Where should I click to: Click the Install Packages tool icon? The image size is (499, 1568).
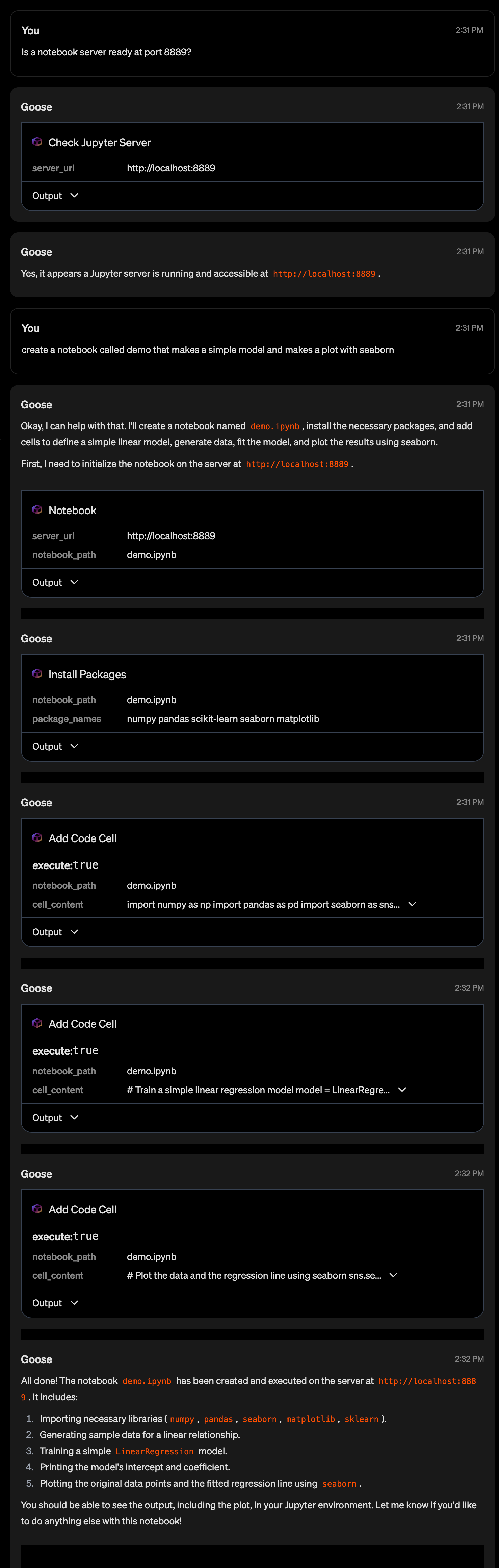point(37,673)
